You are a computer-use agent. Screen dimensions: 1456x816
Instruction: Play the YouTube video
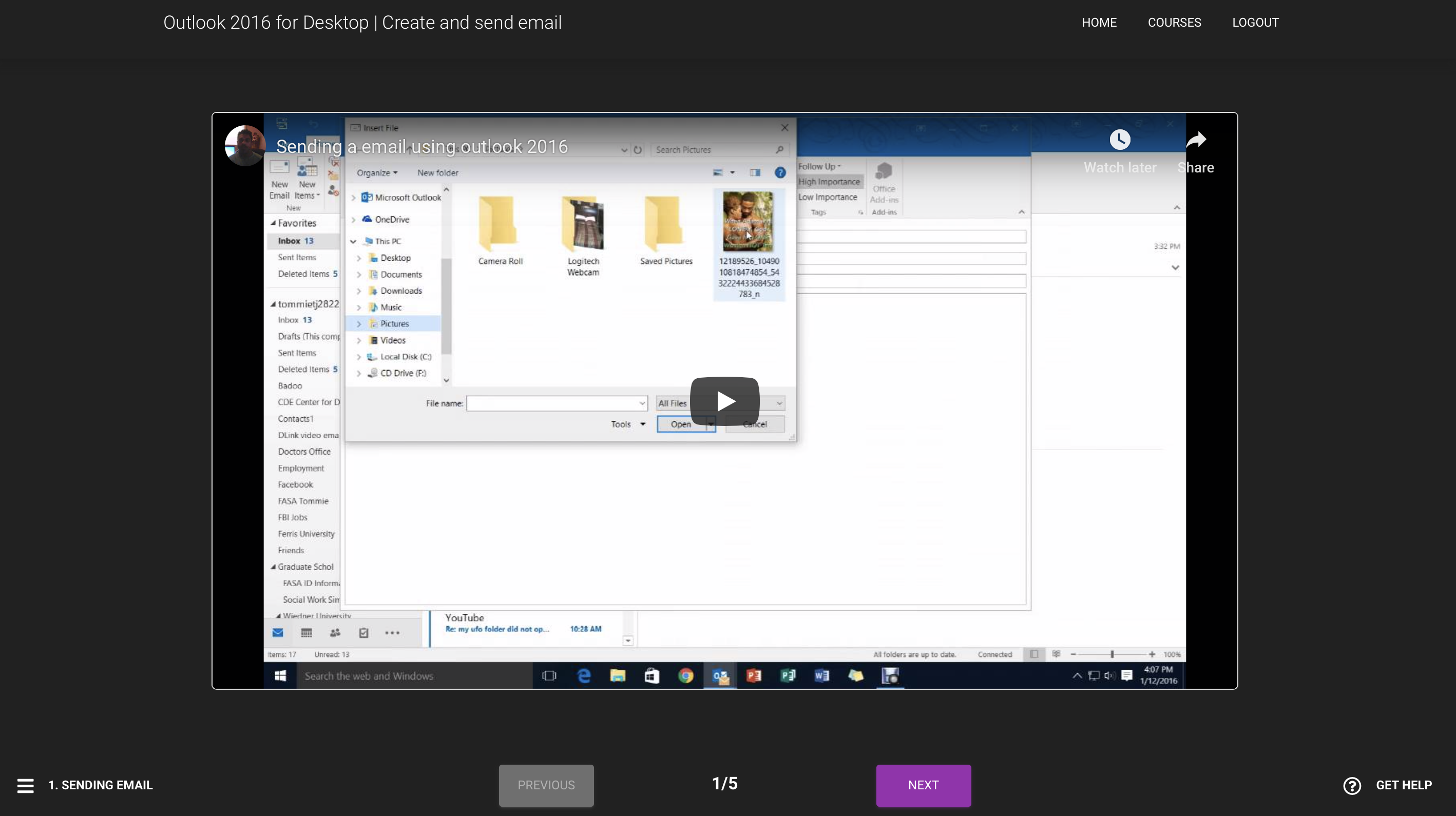[x=724, y=401]
